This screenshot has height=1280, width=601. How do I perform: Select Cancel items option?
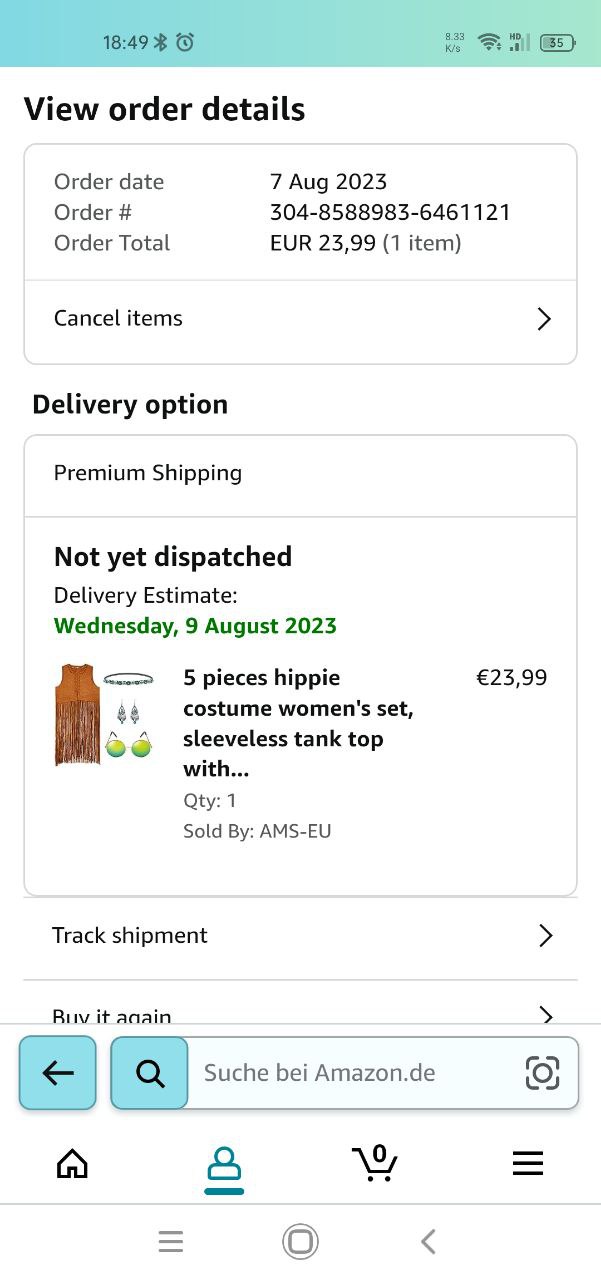tap(118, 319)
